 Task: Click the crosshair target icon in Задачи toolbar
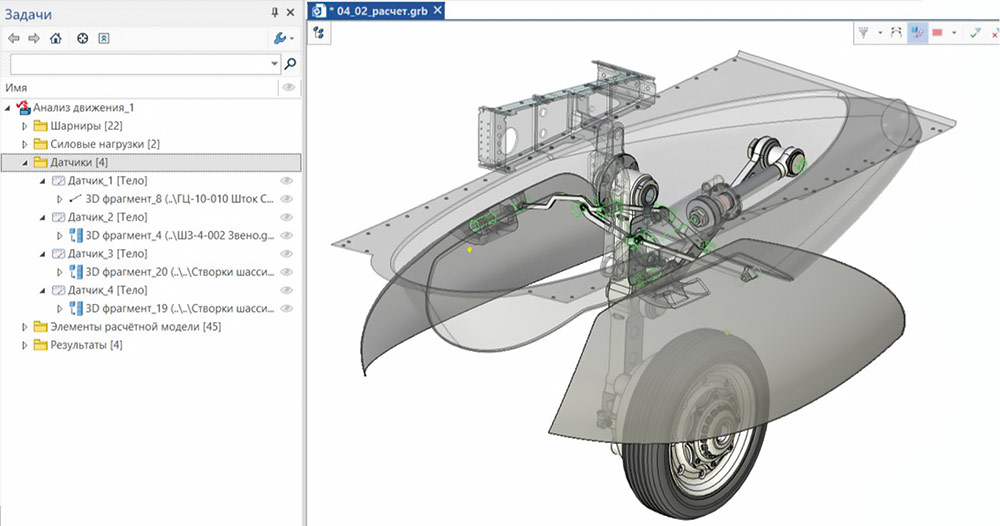83,39
